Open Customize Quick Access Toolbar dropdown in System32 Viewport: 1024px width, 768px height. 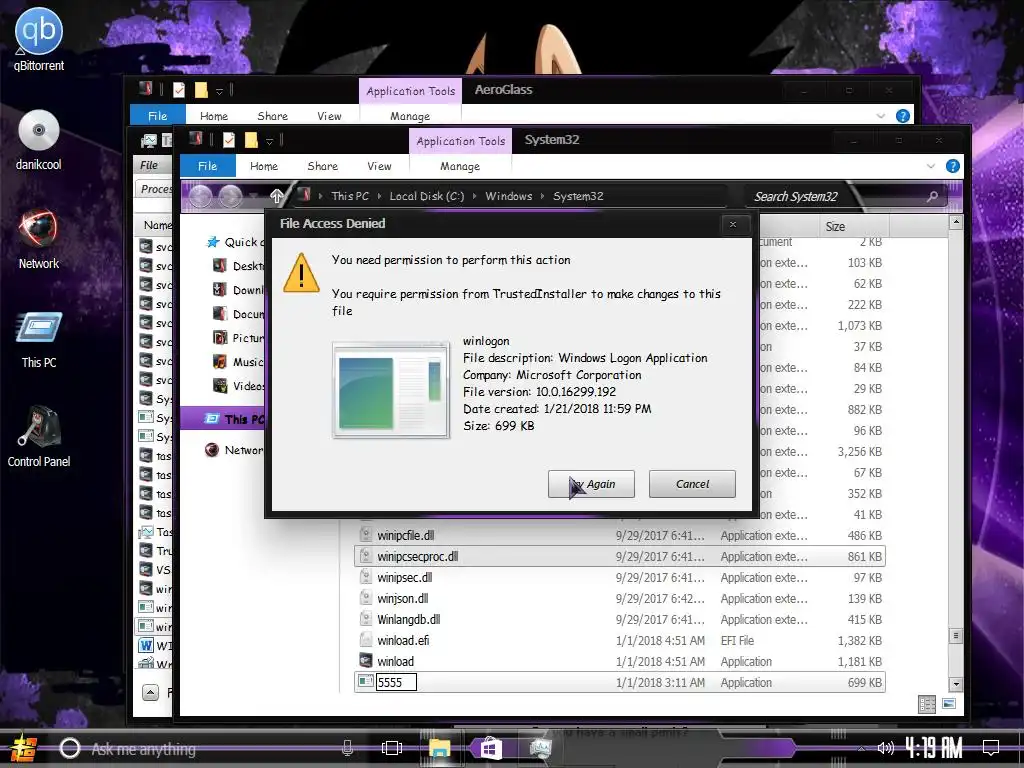pos(269,141)
